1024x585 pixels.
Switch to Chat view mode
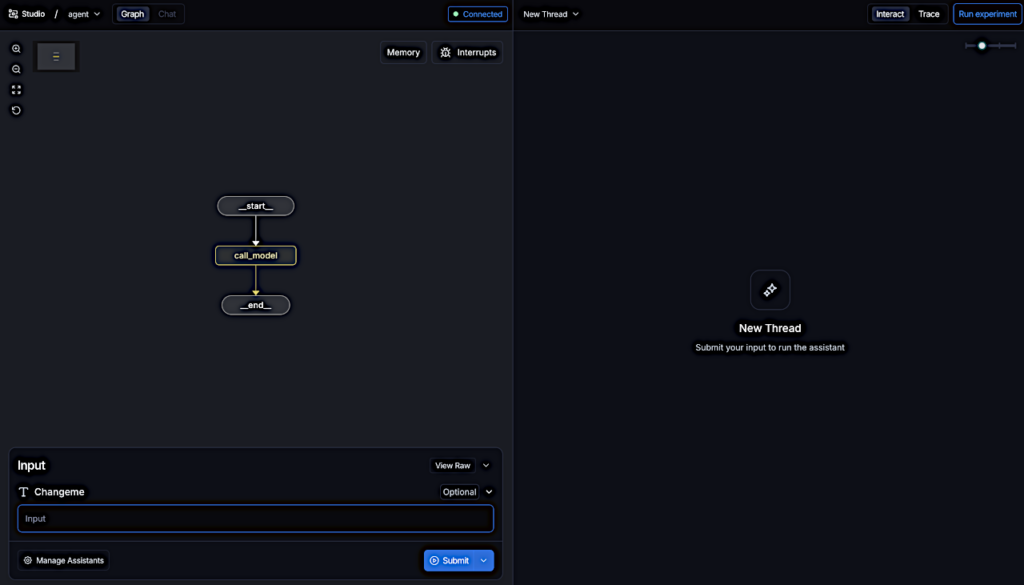[167, 14]
